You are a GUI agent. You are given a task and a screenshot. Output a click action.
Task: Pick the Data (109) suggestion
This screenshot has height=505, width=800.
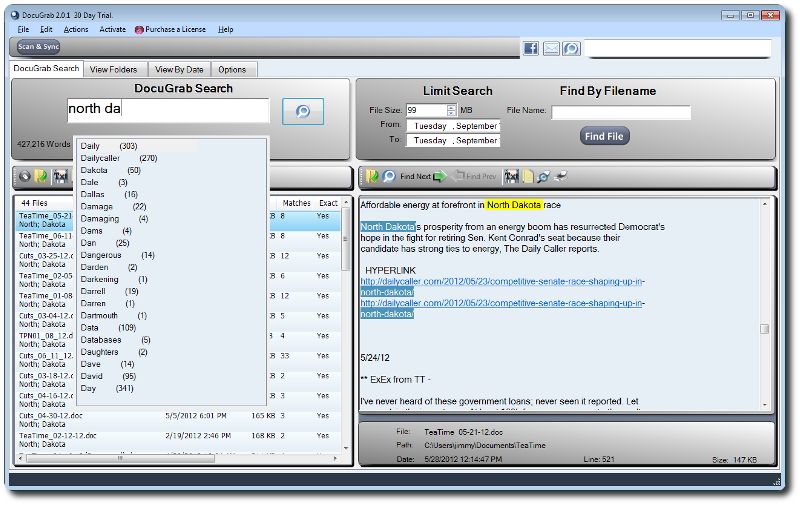point(108,327)
